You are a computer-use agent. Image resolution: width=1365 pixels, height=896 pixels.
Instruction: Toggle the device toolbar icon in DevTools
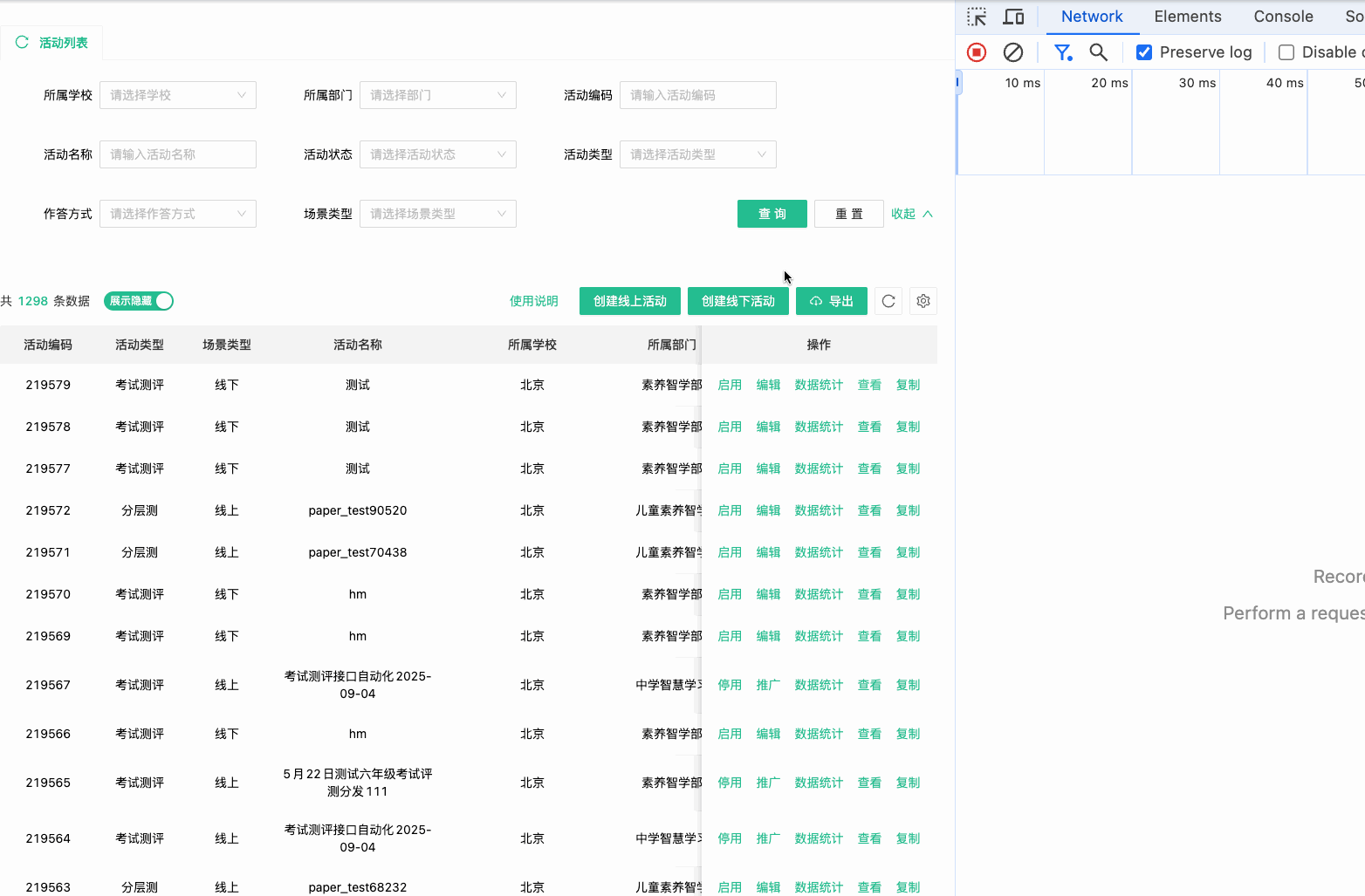[1013, 17]
